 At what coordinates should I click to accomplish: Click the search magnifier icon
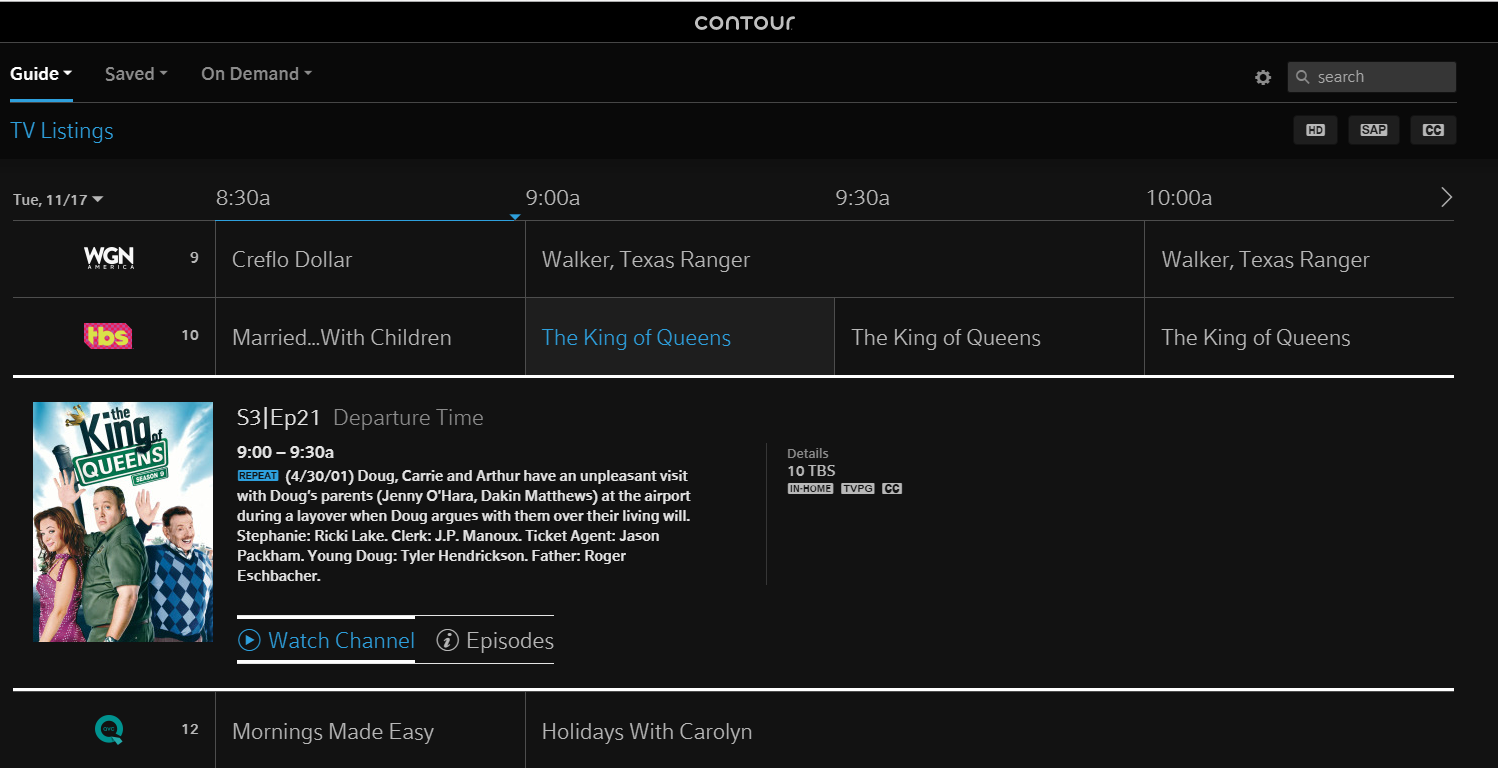1303,77
